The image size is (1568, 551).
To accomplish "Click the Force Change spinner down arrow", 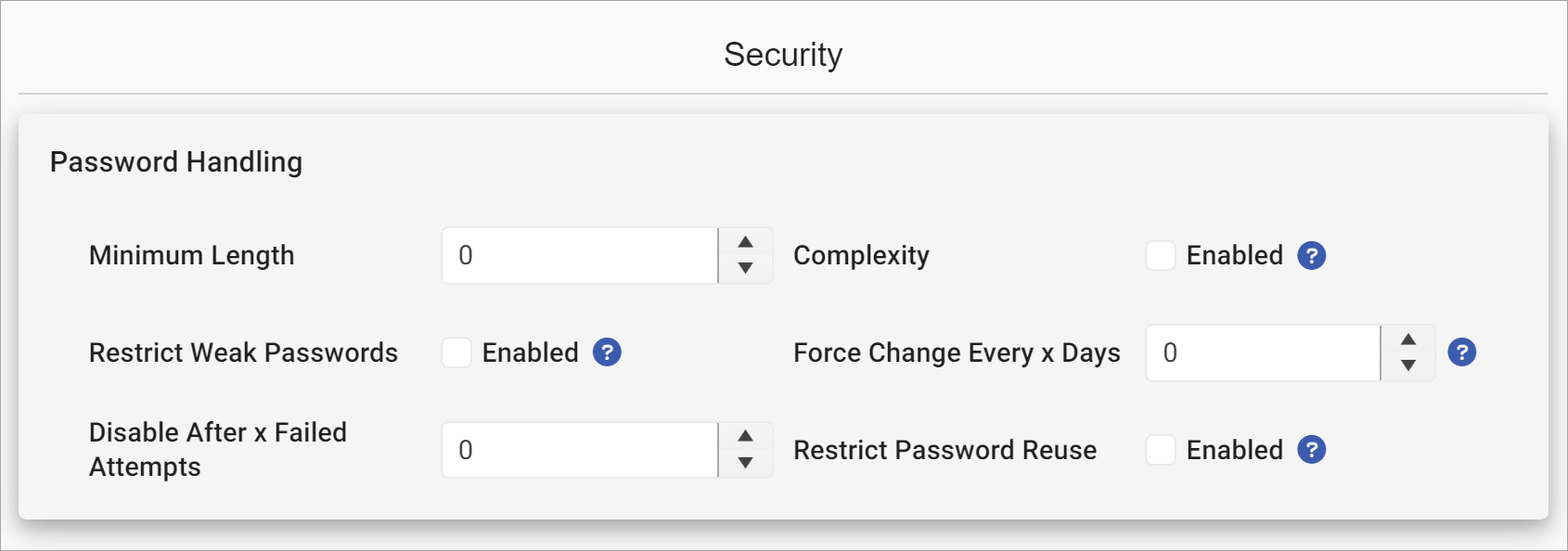I will tap(1408, 365).
